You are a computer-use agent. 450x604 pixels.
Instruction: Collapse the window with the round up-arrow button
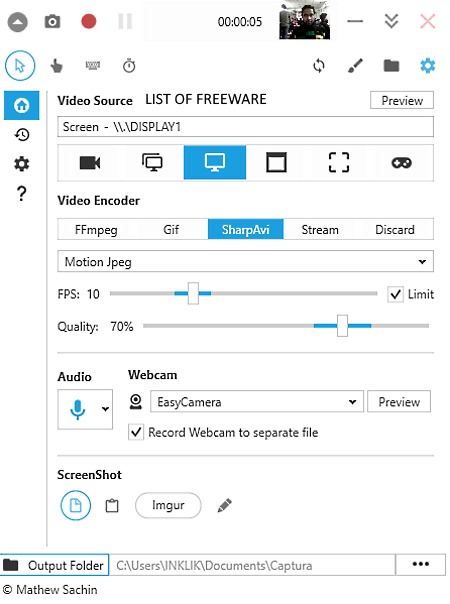[x=18, y=22]
